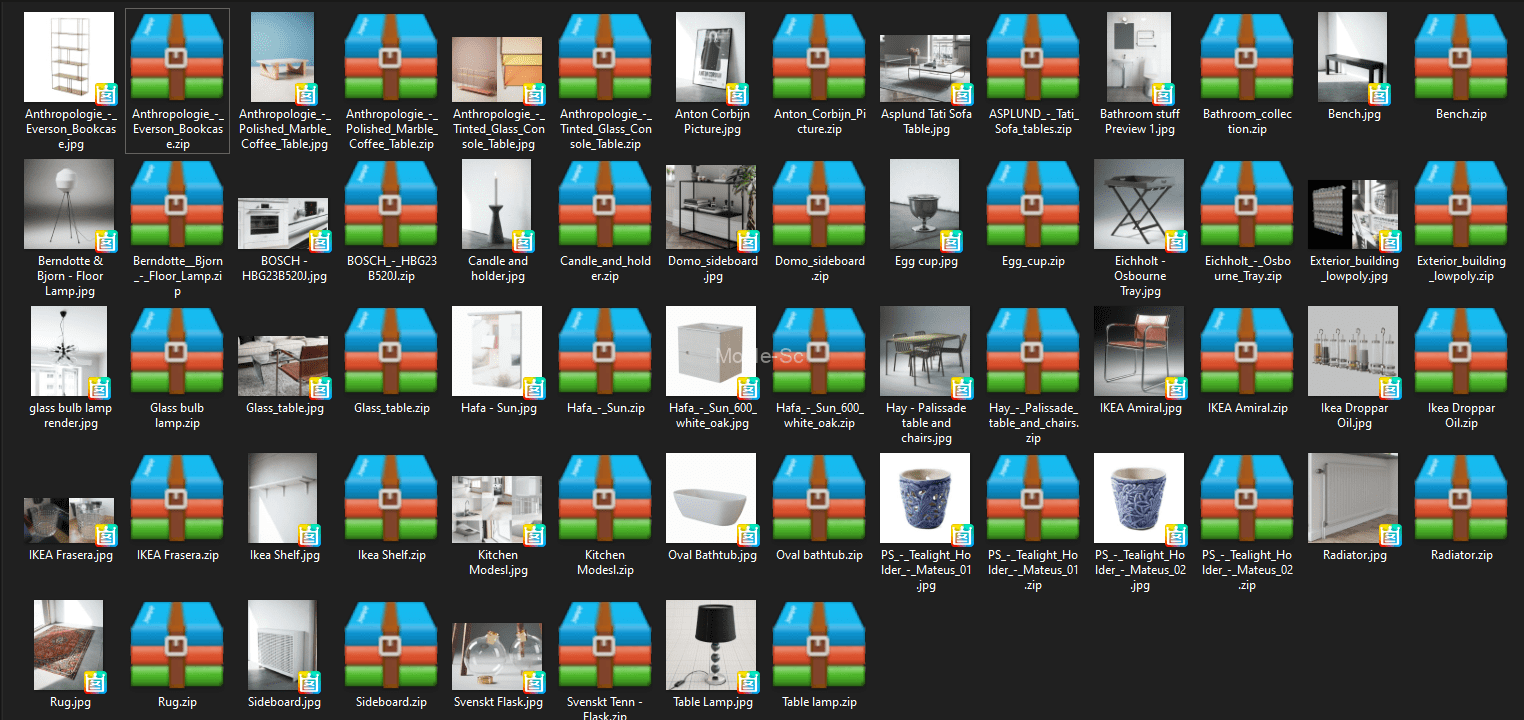Click the Eichholt Osbourne Tray.jpg thumbnail
Viewport: 1524px width, 720px height.
coord(1138,205)
